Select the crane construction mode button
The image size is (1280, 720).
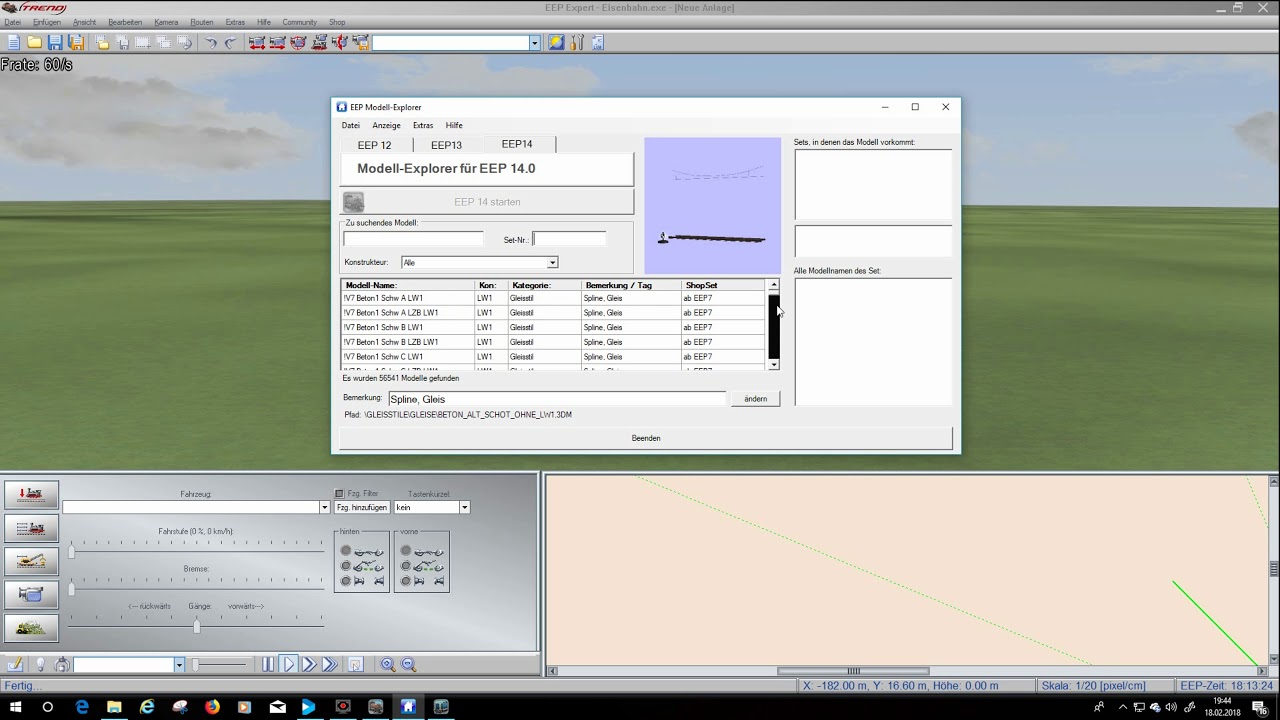(31, 561)
